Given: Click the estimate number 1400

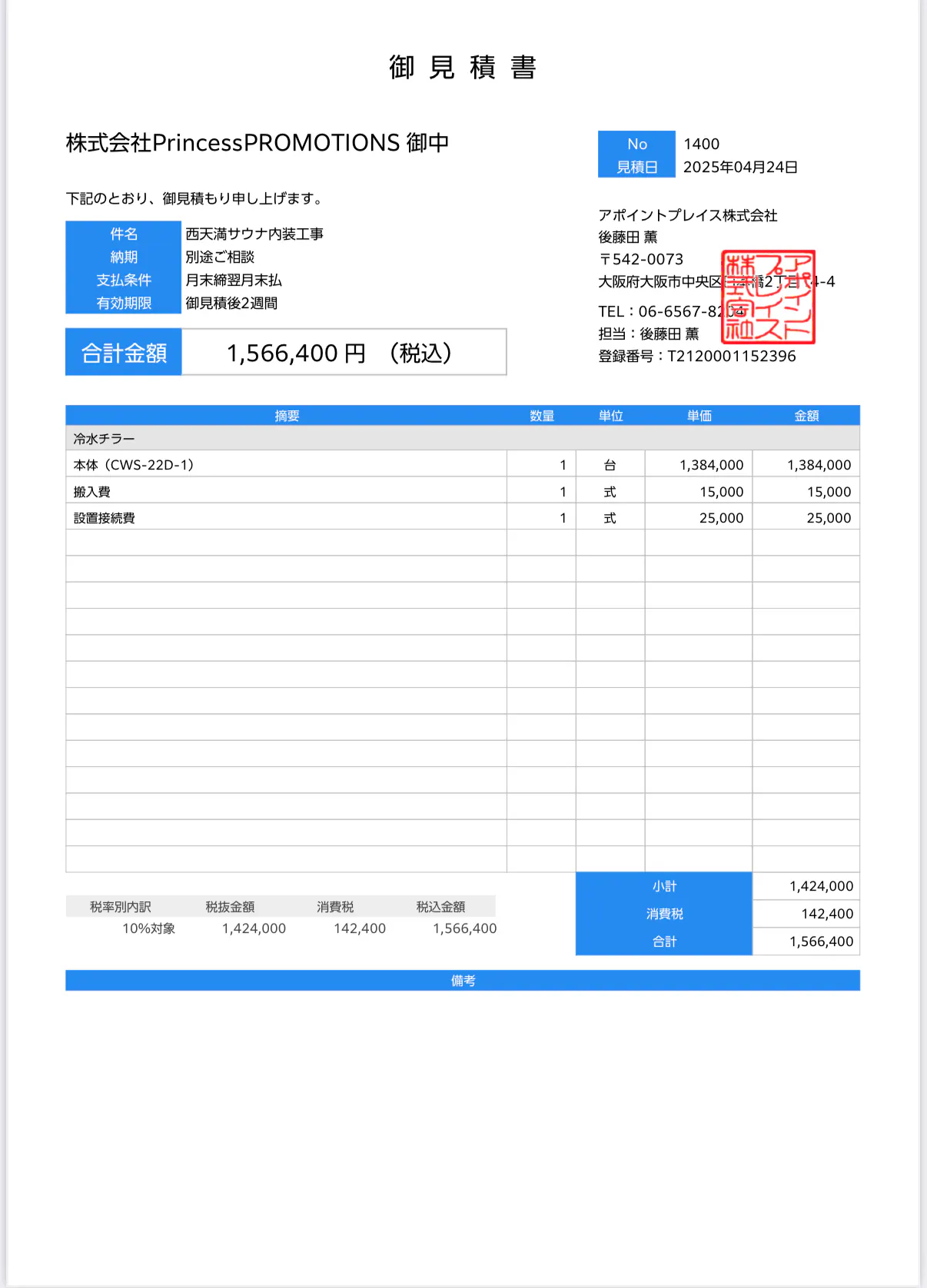Looking at the screenshot, I should pyautogui.click(x=701, y=144).
